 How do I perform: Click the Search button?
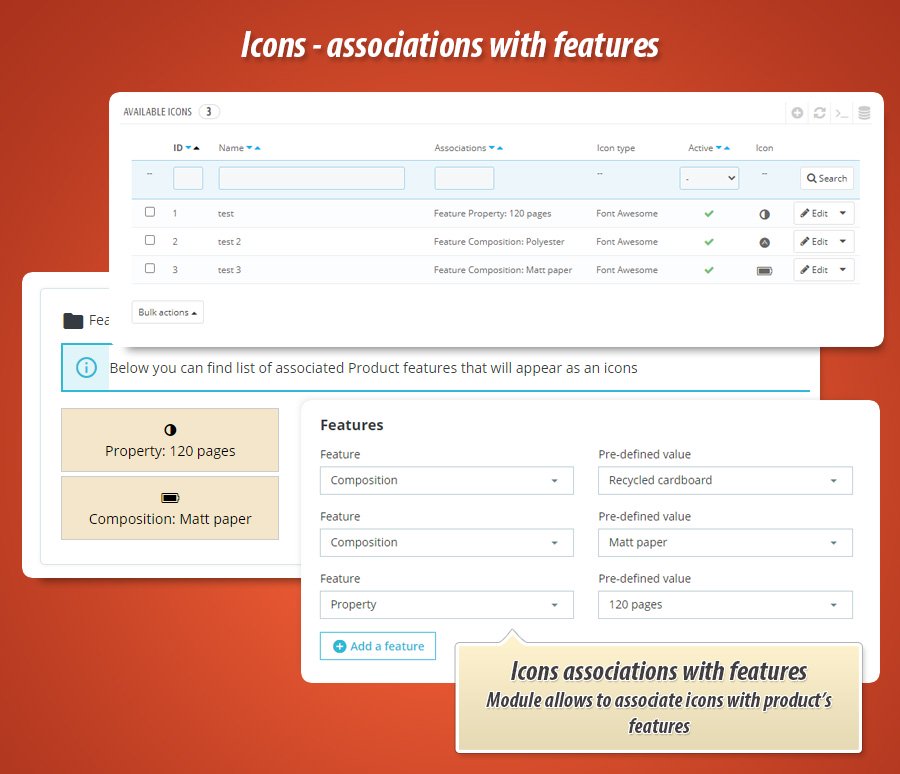[x=826, y=178]
